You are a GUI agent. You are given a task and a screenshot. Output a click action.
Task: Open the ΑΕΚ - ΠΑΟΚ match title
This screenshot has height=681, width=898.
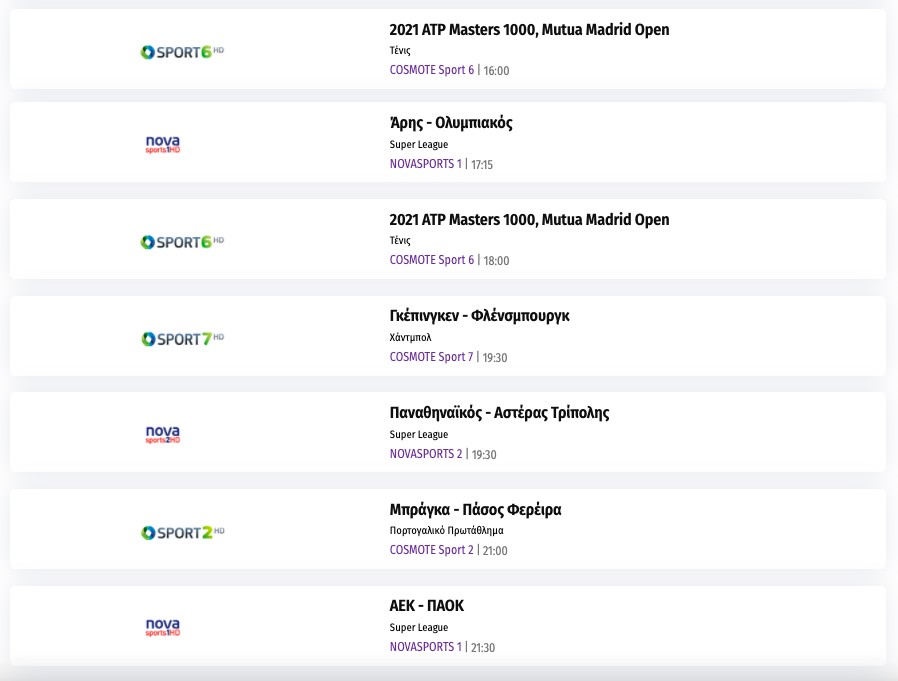427,606
